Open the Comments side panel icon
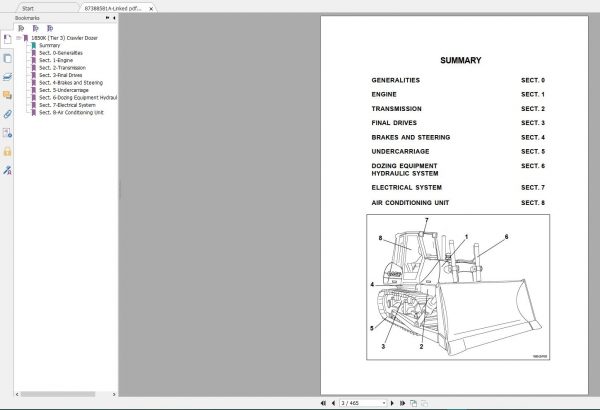 [7, 95]
